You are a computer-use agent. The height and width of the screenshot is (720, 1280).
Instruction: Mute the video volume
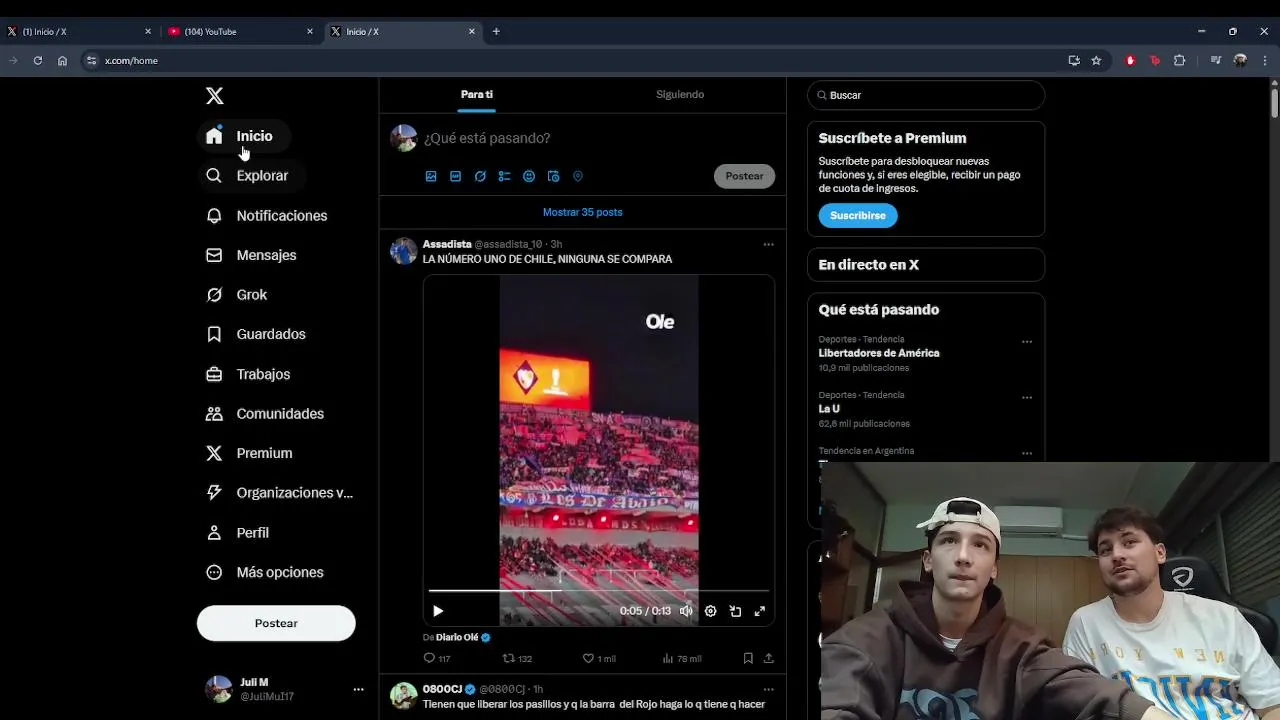686,611
